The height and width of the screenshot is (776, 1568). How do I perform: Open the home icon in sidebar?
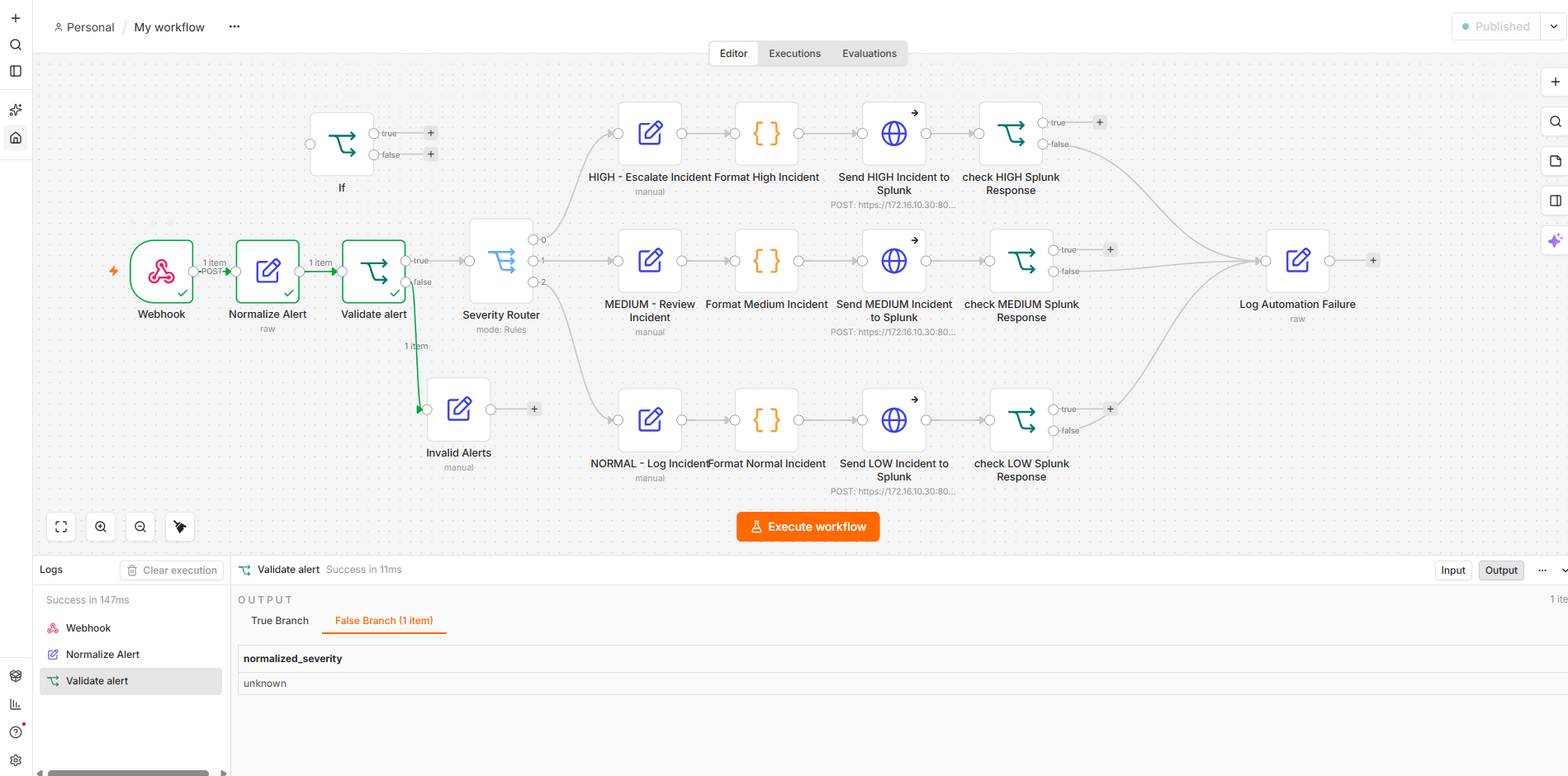[16, 138]
